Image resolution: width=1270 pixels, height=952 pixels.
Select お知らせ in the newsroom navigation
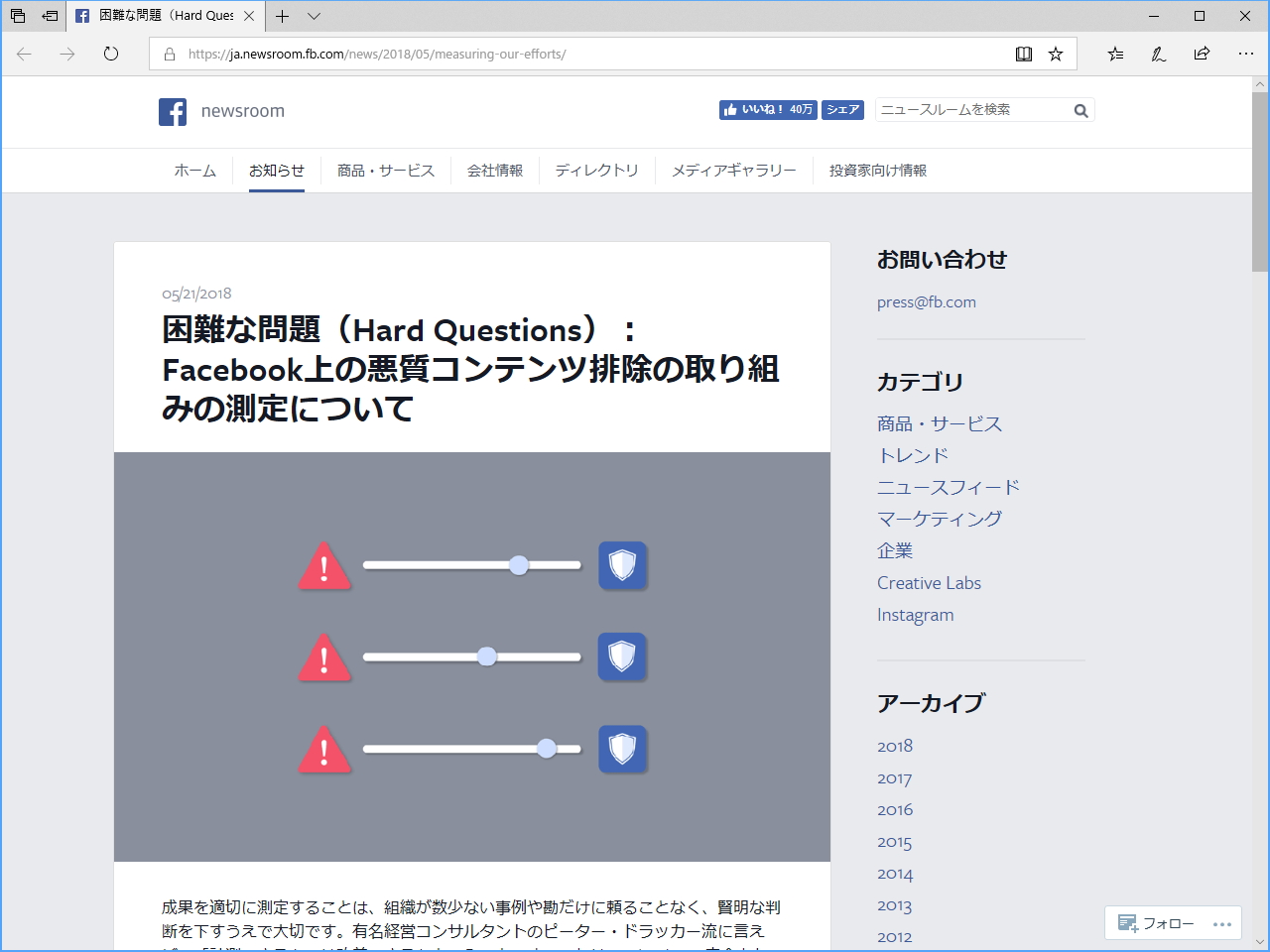(276, 170)
